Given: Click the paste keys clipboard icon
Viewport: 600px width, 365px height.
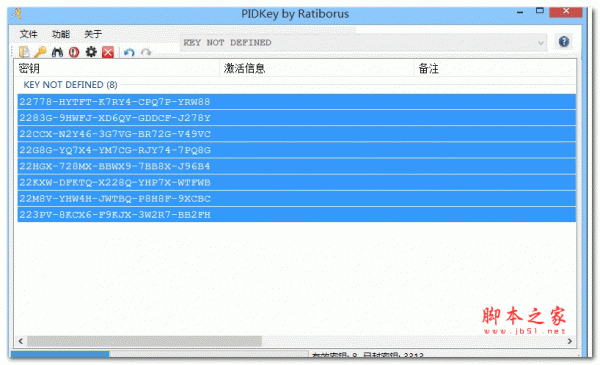Looking at the screenshot, I should pos(24,52).
